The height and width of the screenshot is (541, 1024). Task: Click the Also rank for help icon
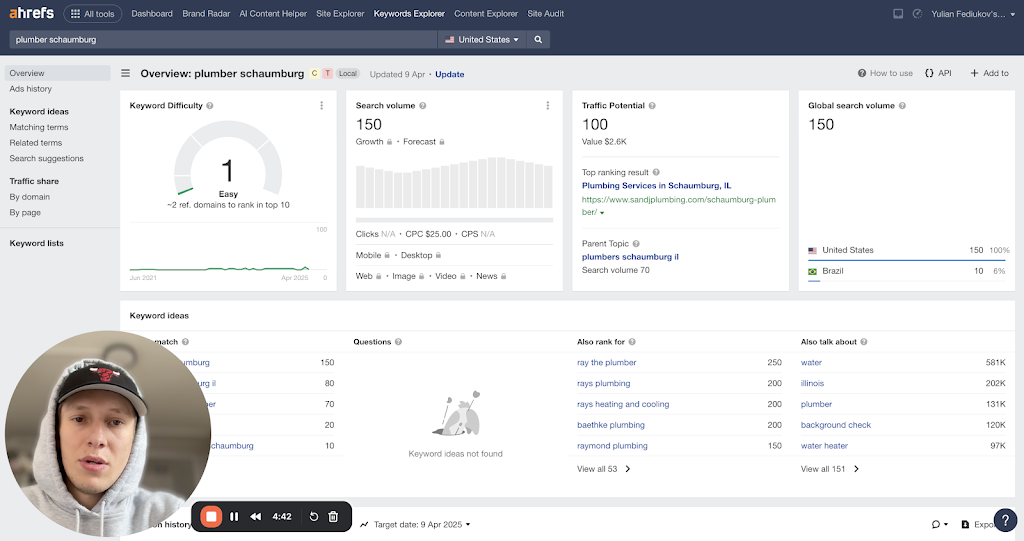tap(632, 342)
